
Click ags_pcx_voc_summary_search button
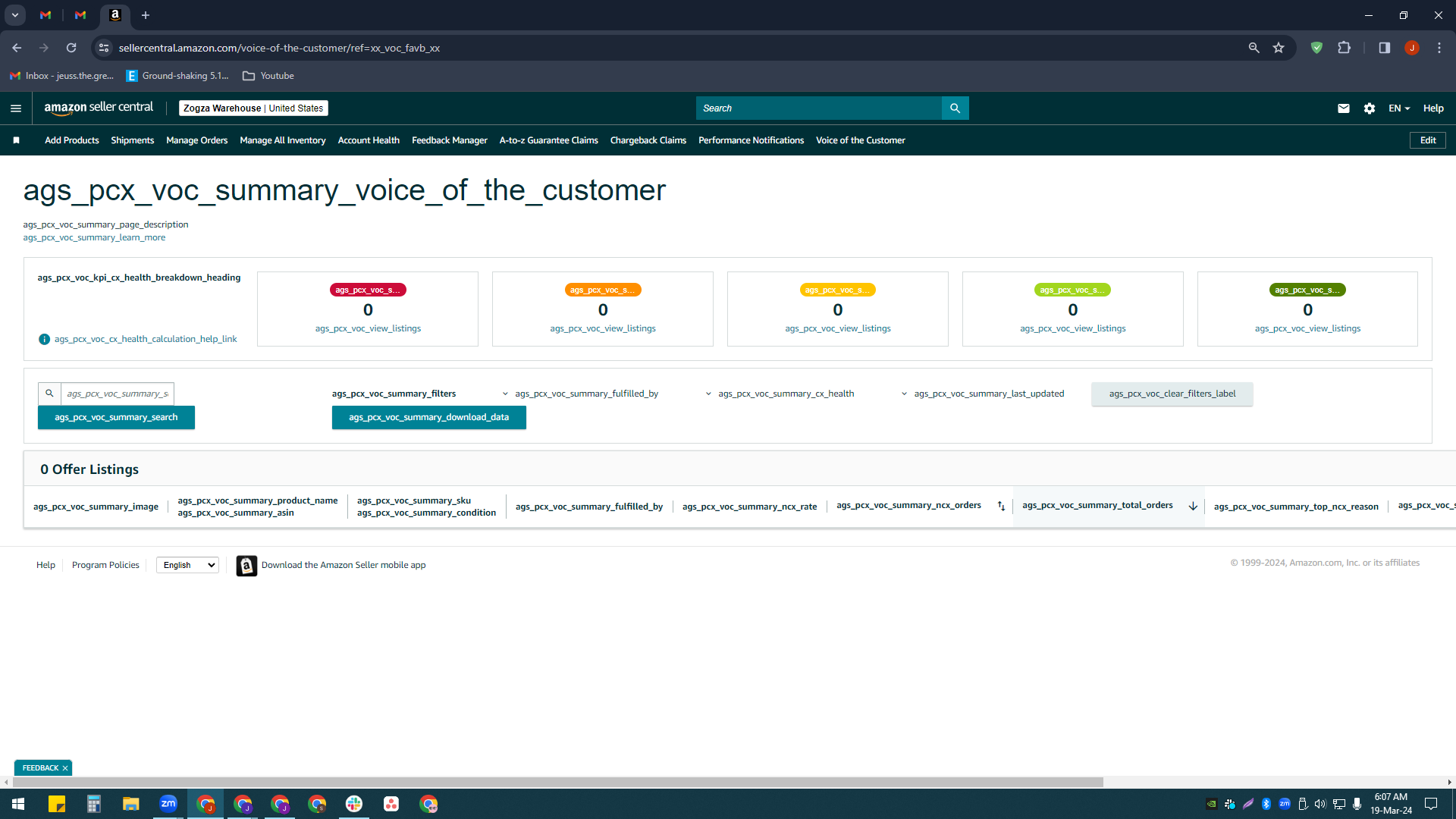pos(116,418)
